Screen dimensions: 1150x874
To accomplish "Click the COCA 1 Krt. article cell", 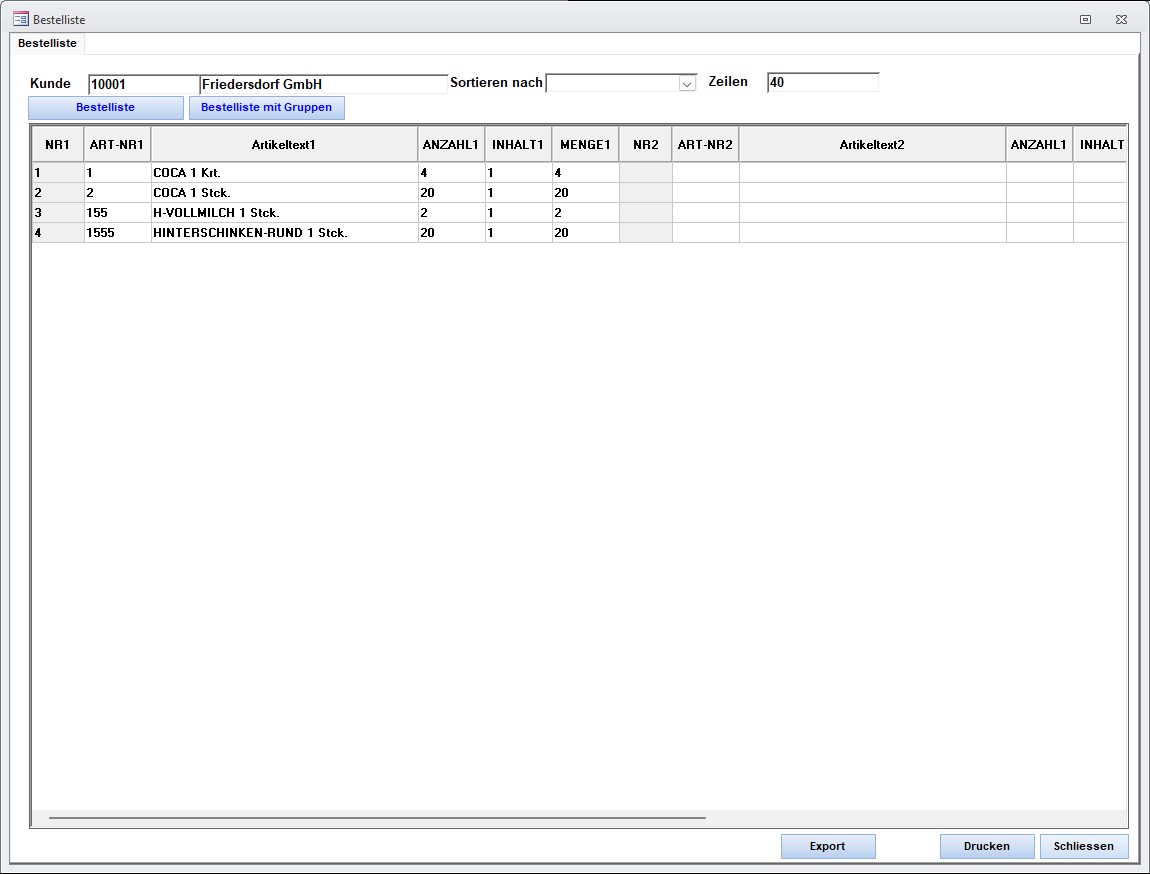I will click(284, 172).
